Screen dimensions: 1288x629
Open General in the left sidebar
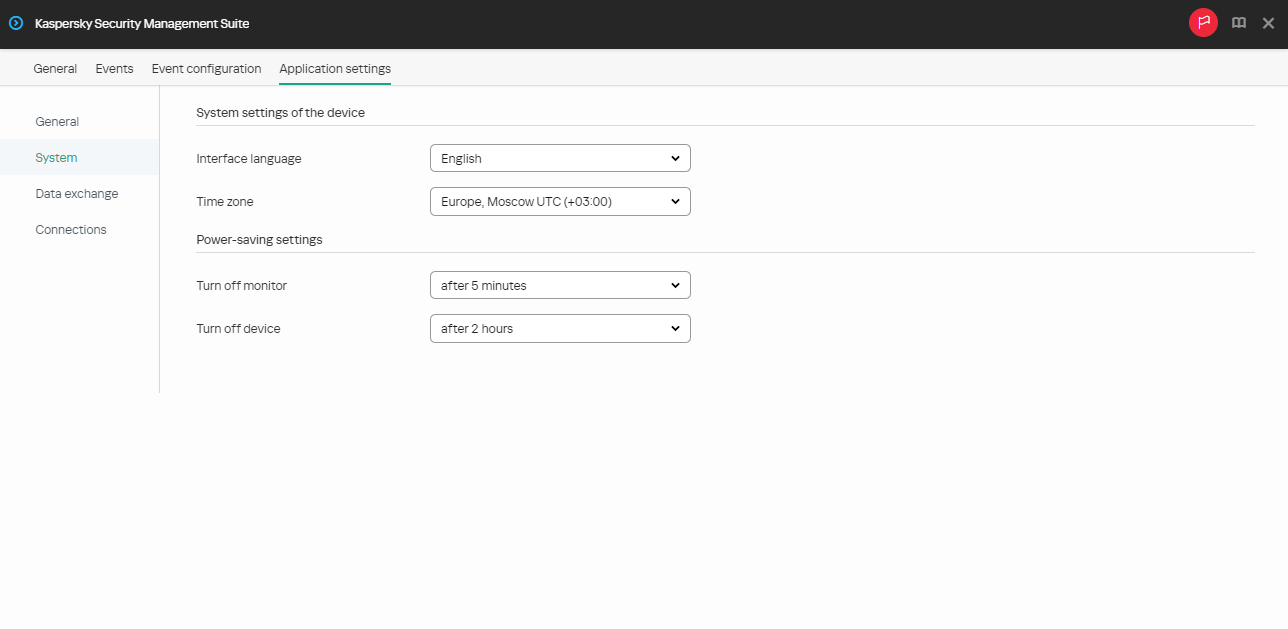(57, 121)
